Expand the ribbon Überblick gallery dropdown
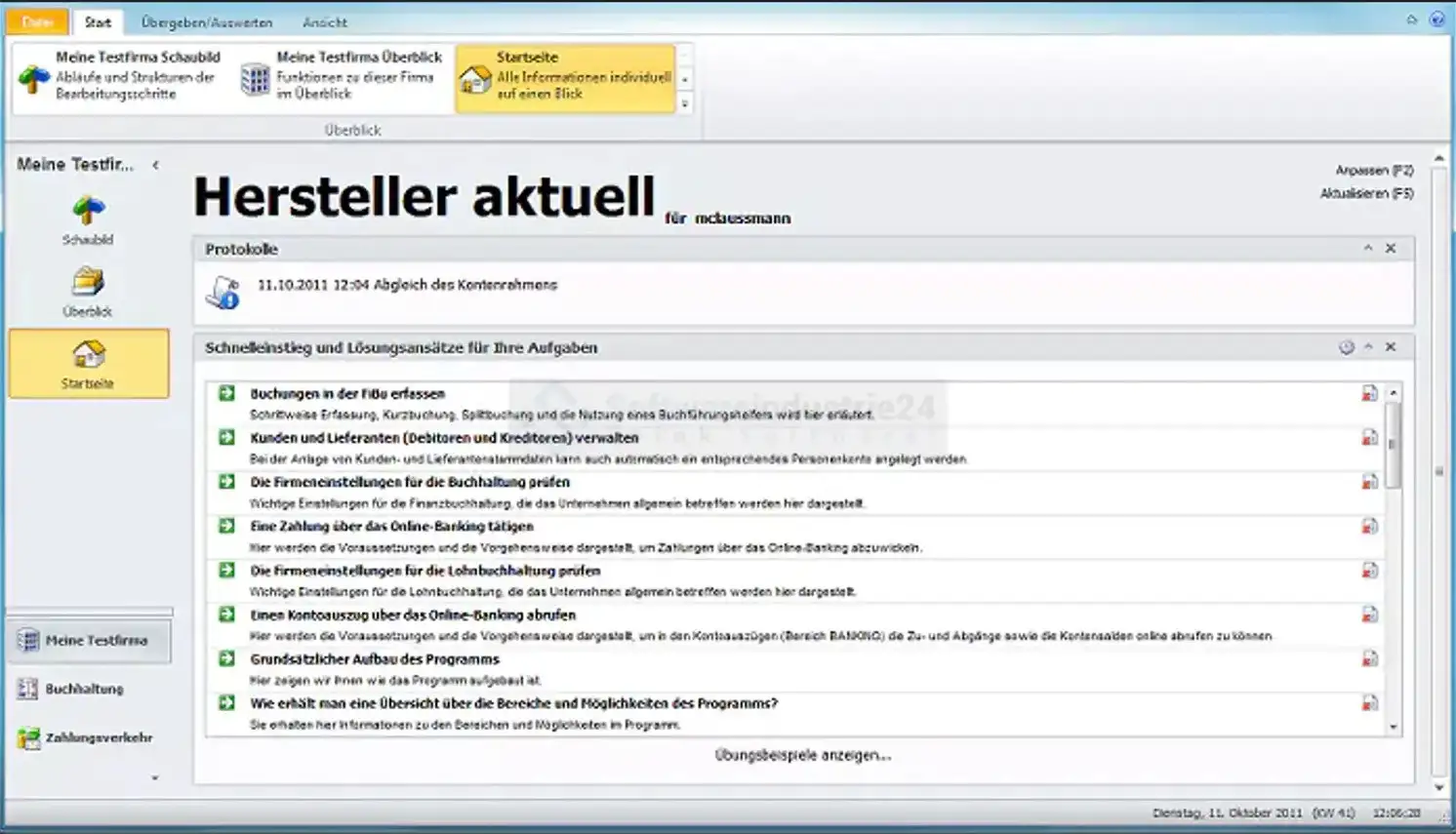 coord(685,103)
